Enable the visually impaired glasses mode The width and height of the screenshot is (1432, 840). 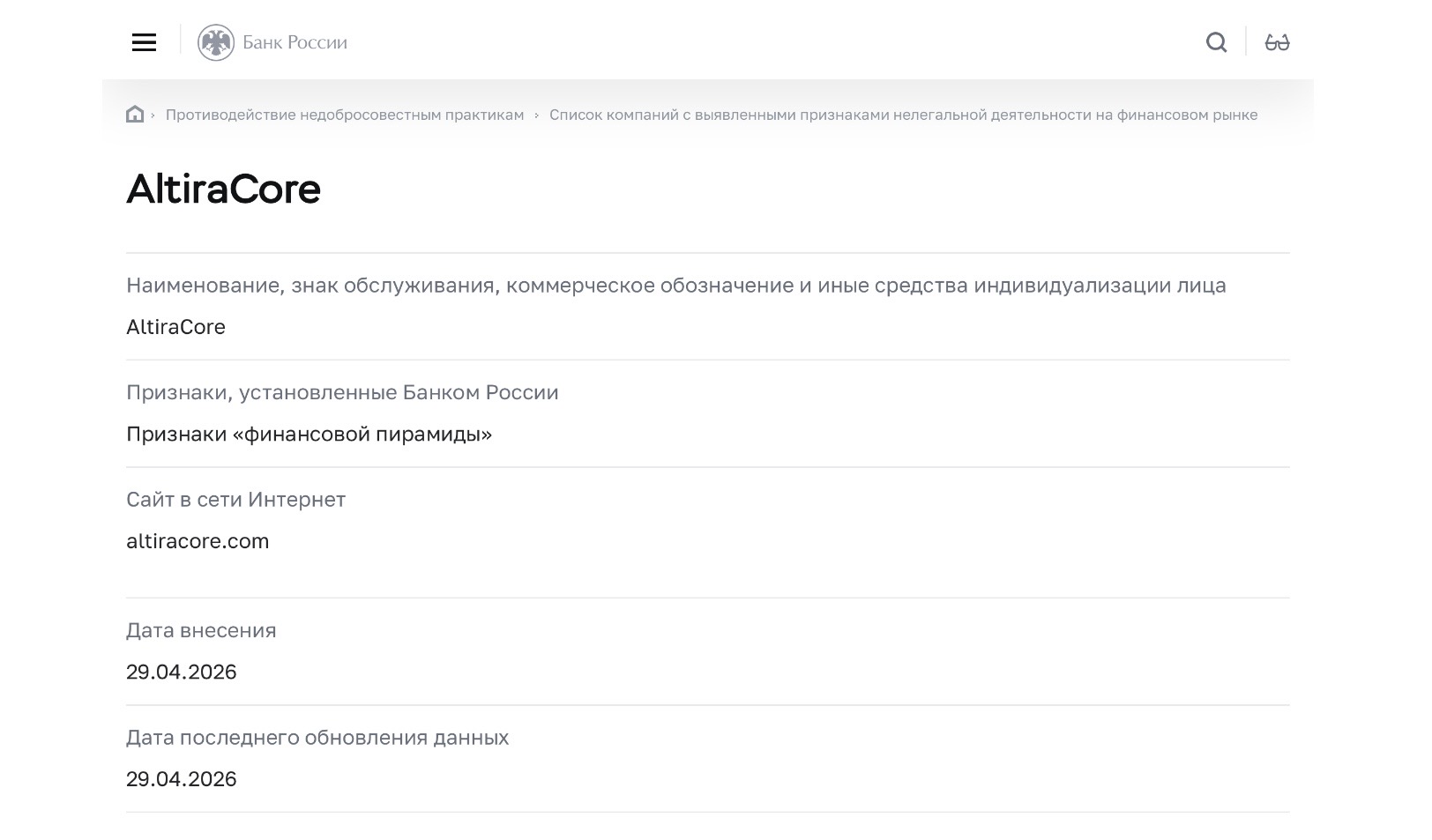point(1277,42)
